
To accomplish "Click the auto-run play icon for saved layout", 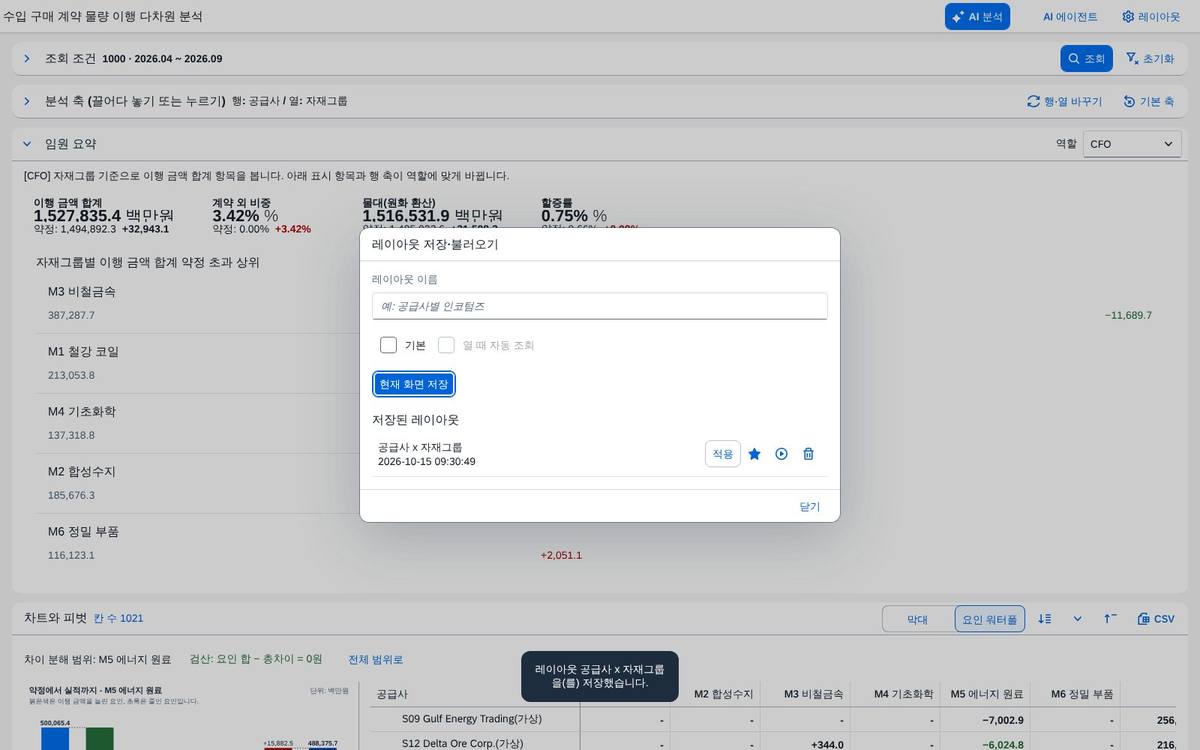I will point(782,454).
